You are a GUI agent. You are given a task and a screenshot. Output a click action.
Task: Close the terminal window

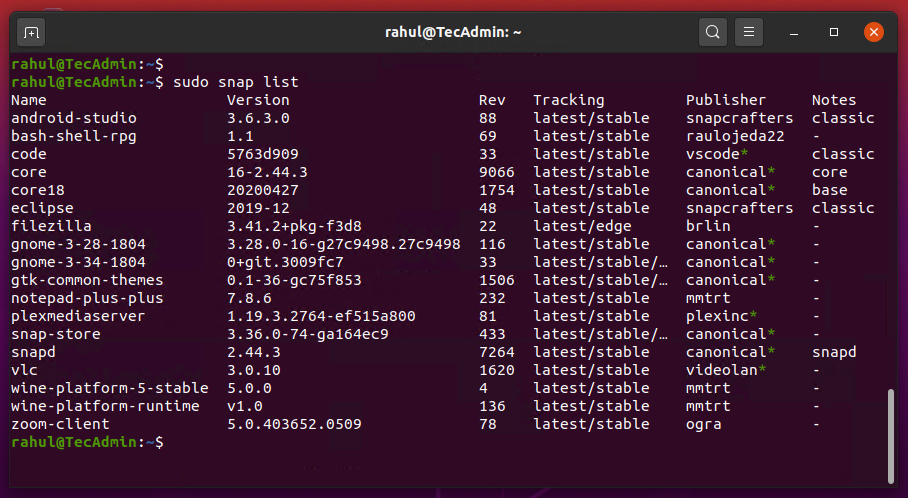(874, 32)
